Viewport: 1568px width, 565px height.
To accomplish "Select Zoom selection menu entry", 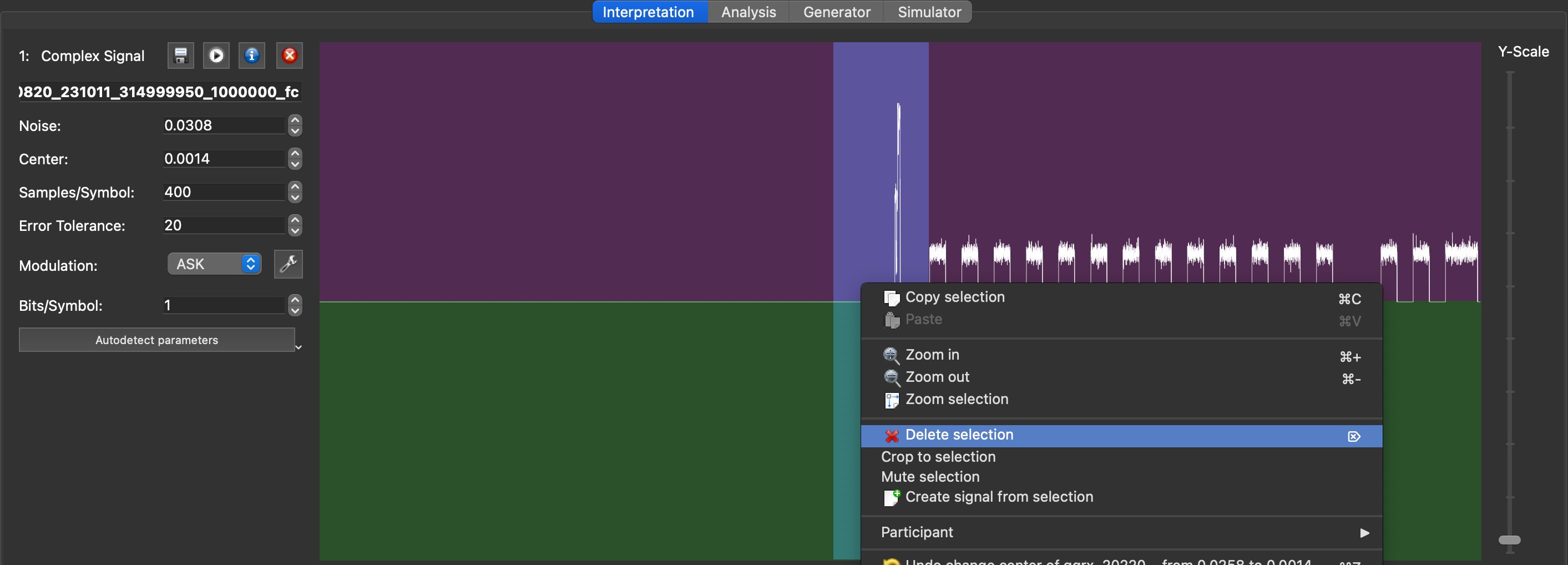I will point(1121,400).
